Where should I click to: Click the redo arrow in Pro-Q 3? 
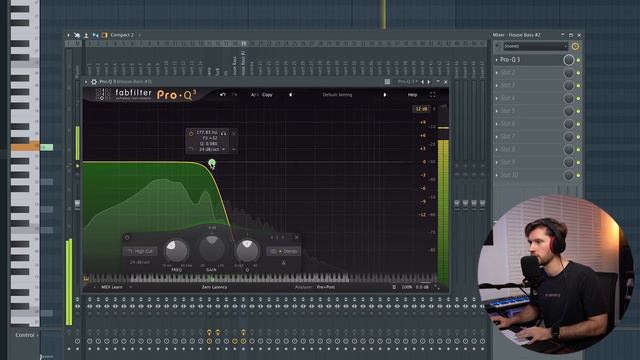[x=235, y=95]
